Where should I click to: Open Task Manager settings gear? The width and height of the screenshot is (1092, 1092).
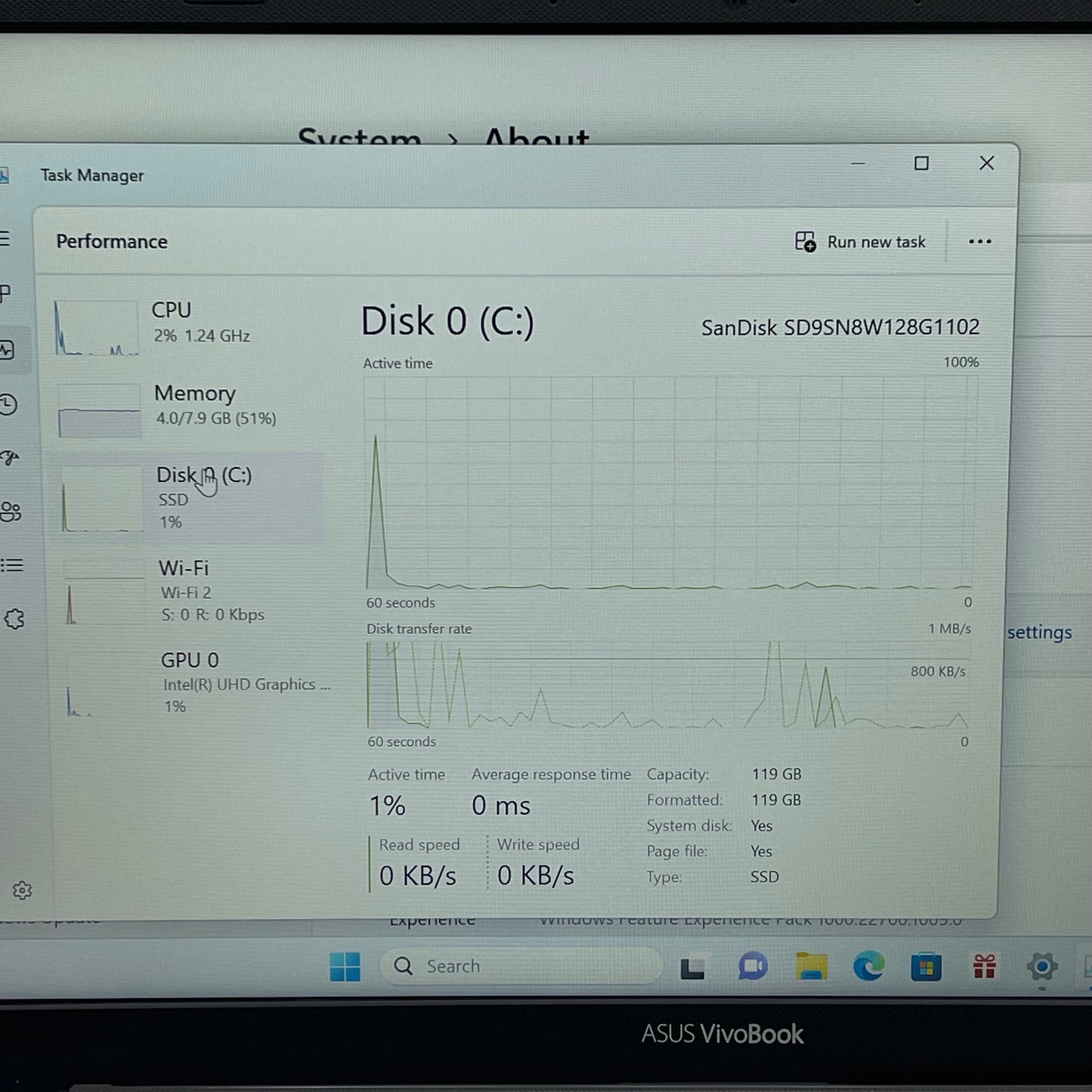click(x=22, y=890)
